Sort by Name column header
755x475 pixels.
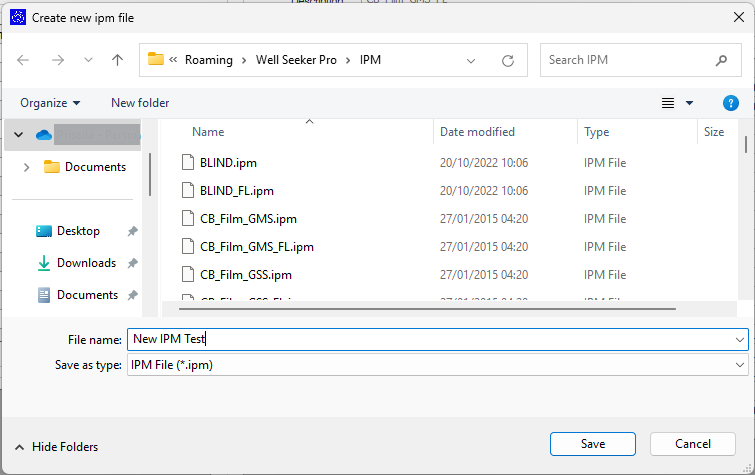(x=208, y=132)
